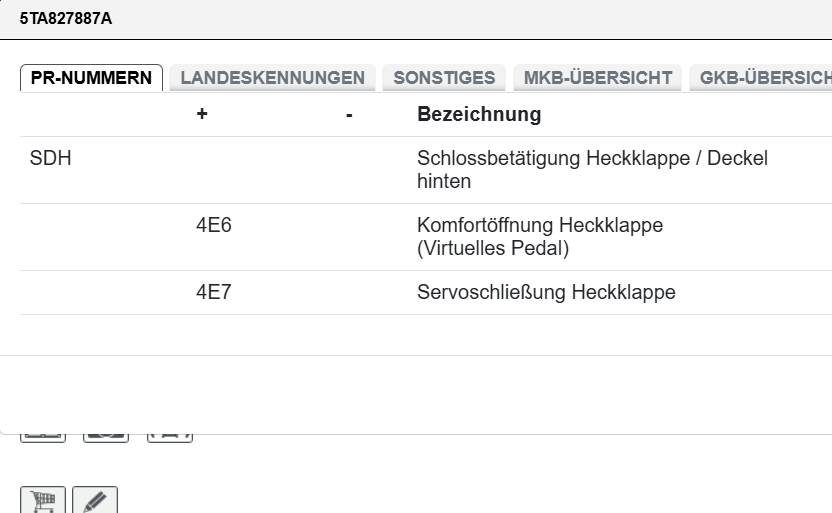Click the pencil edit icon
The image size is (832, 513).
click(x=95, y=501)
